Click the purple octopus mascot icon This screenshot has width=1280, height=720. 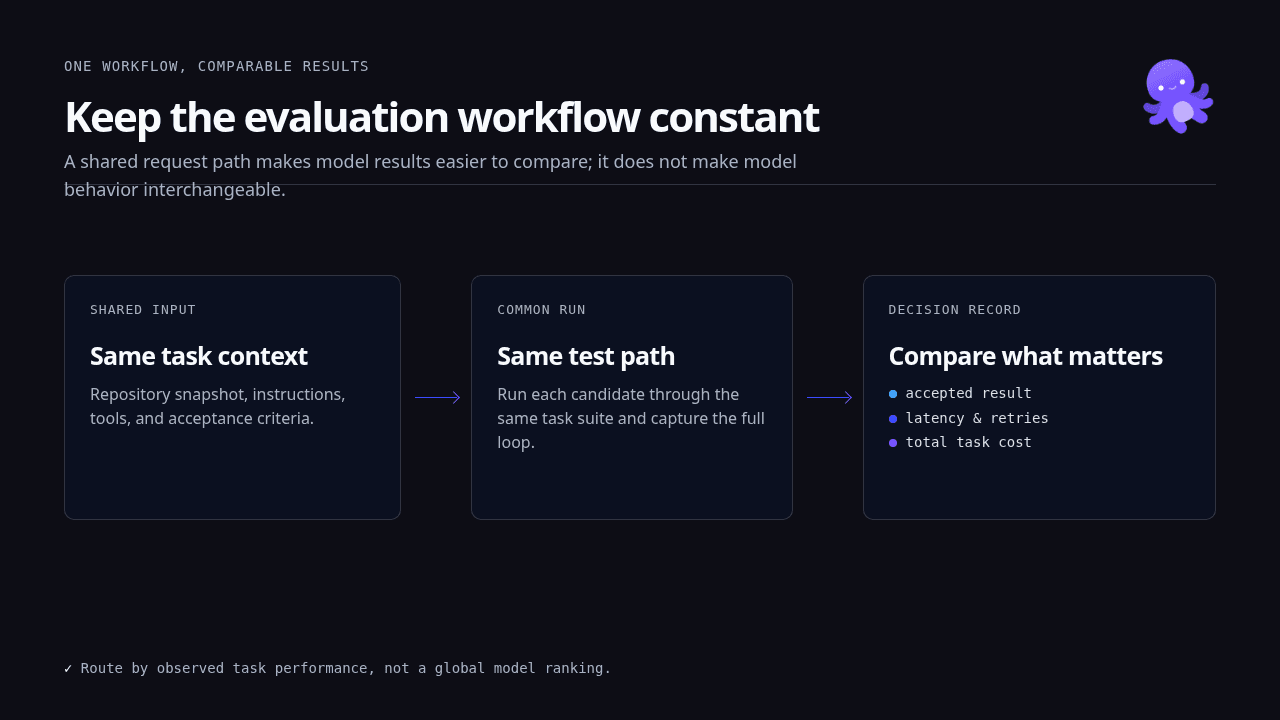pos(1178,96)
